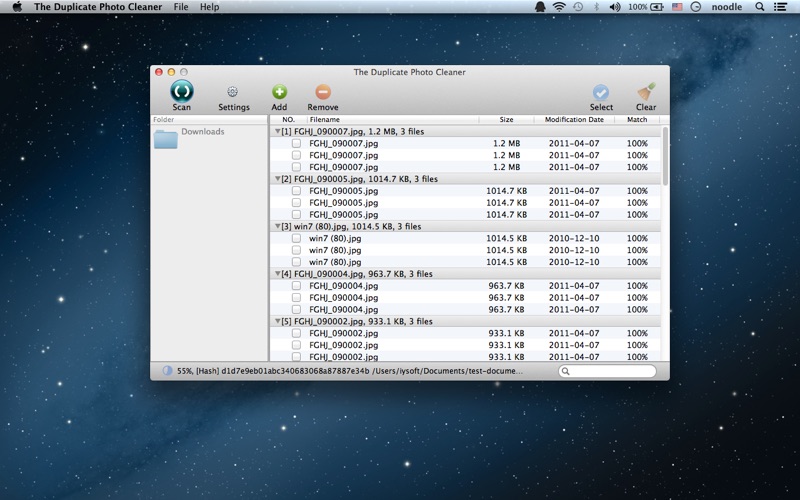Sort by the Filename column header
This screenshot has width=800, height=500.
pos(393,119)
